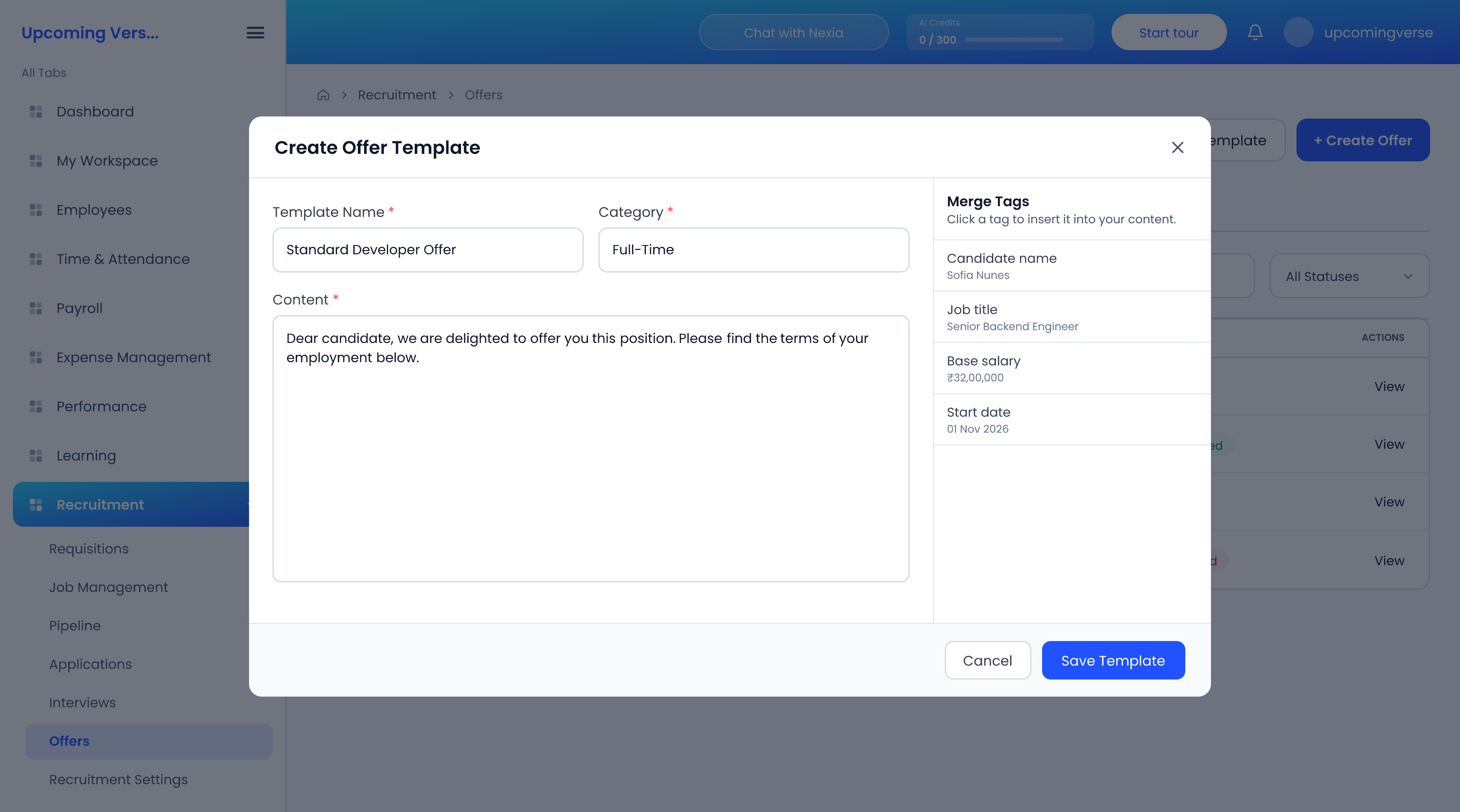Go to Job Management submenu
Image resolution: width=1460 pixels, height=812 pixels.
pyautogui.click(x=108, y=587)
